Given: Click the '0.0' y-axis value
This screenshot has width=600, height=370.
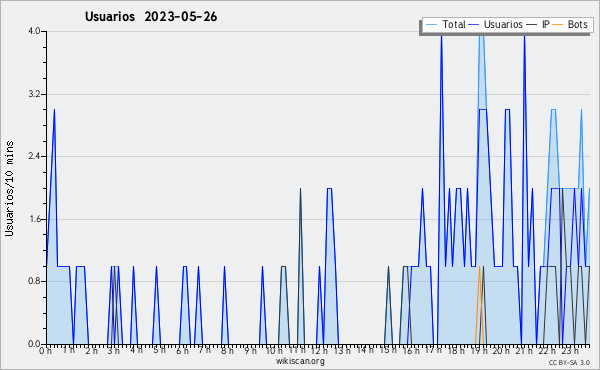Looking at the screenshot, I should tap(34, 344).
